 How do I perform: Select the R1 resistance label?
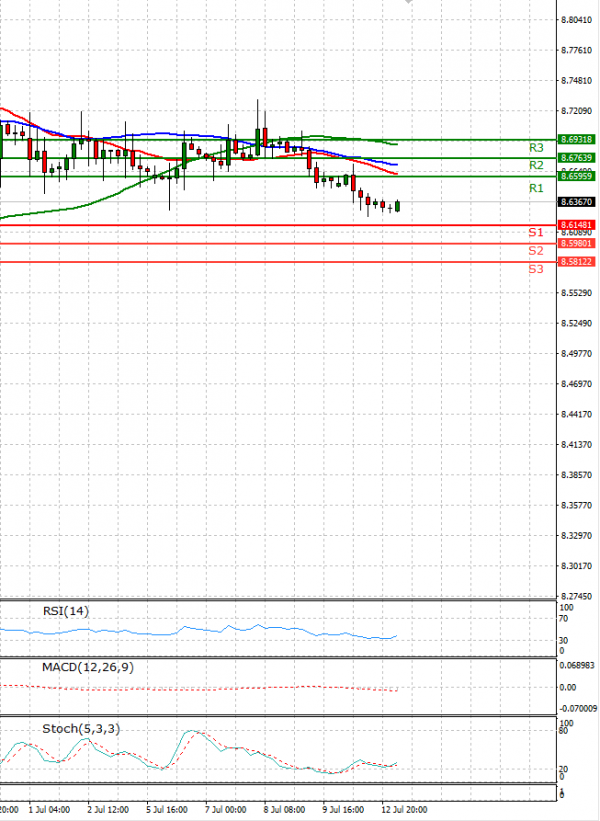[x=536, y=188]
